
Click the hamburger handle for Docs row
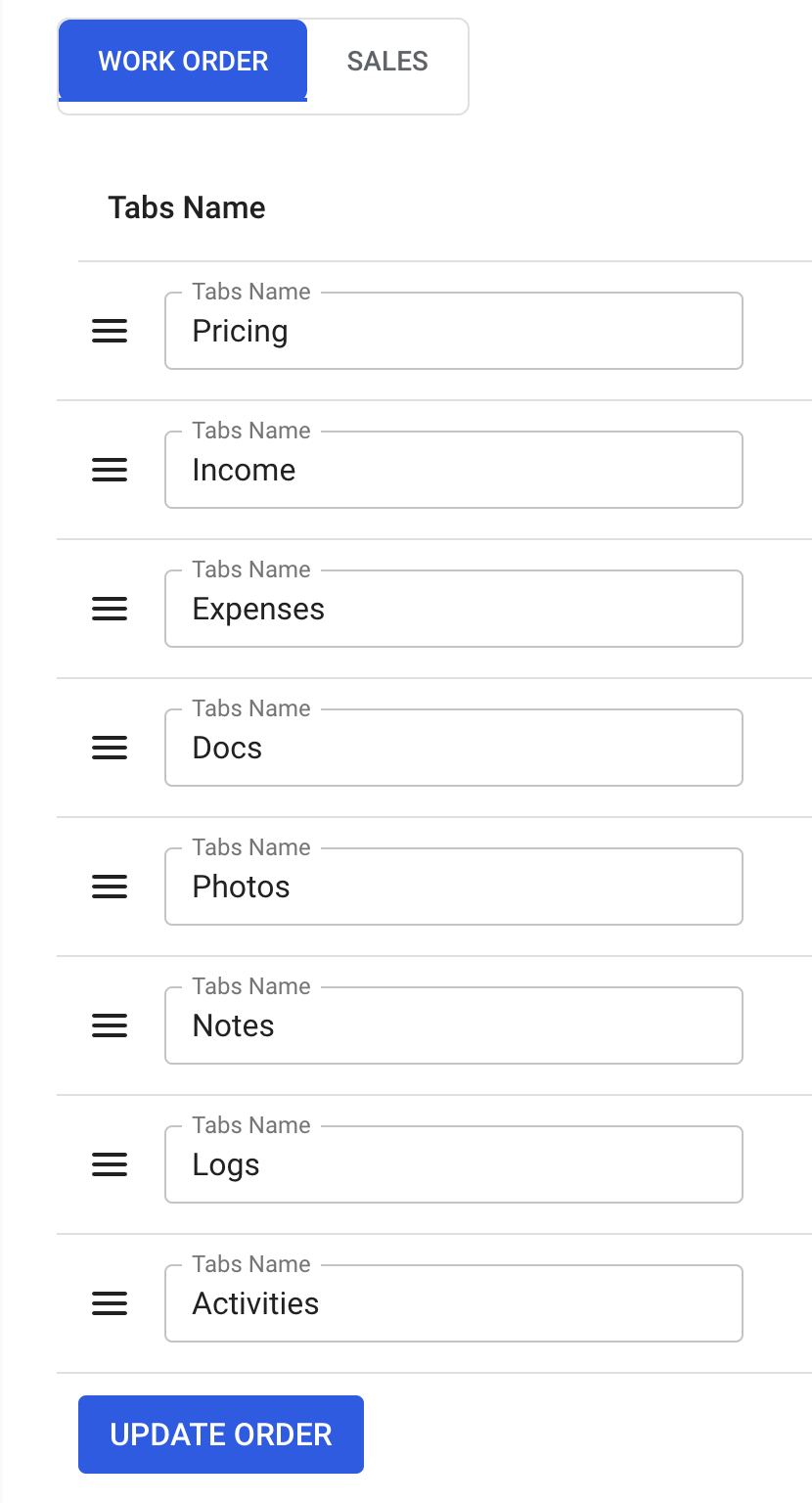pos(110,749)
